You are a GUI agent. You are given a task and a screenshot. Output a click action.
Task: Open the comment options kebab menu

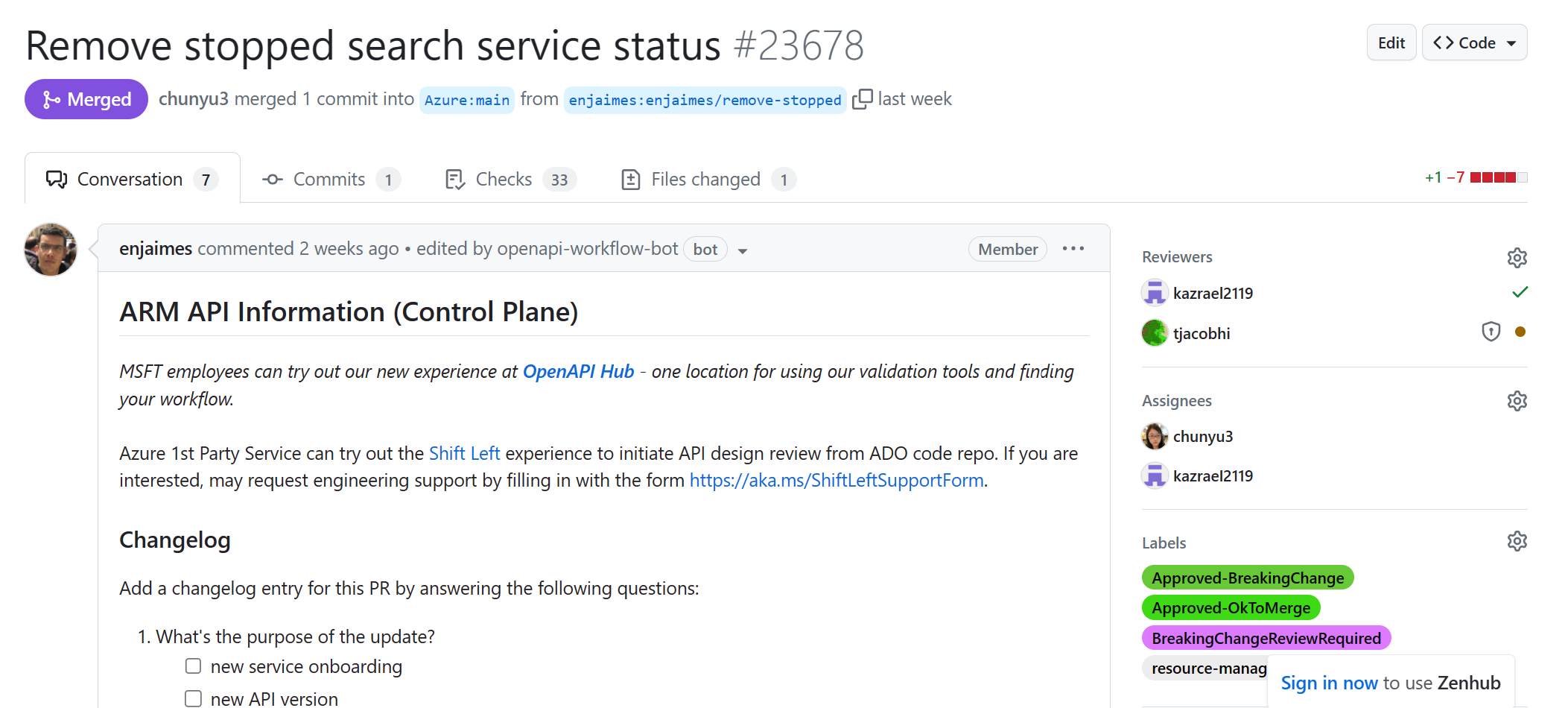(1073, 248)
